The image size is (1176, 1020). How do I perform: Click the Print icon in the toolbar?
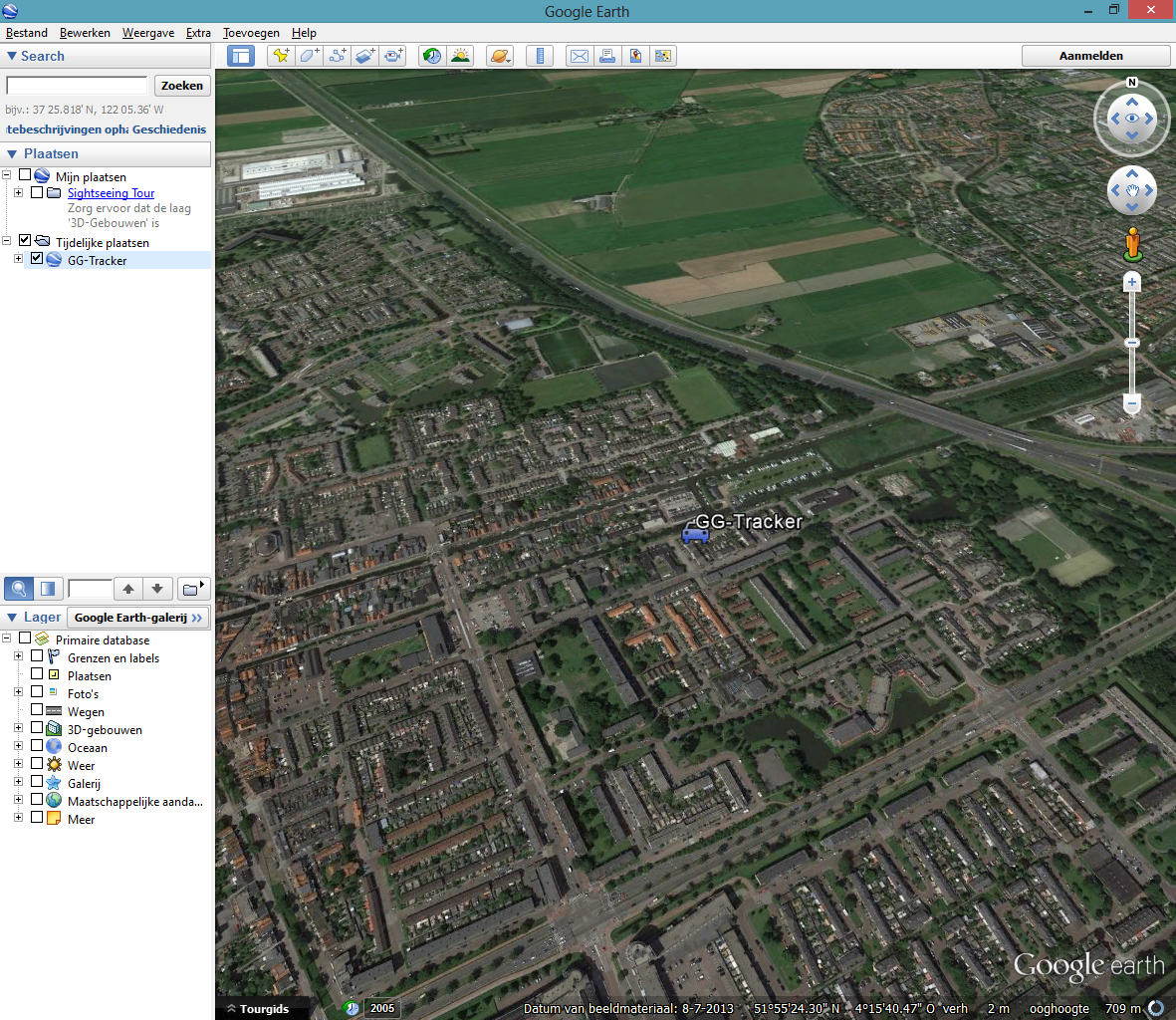click(606, 56)
